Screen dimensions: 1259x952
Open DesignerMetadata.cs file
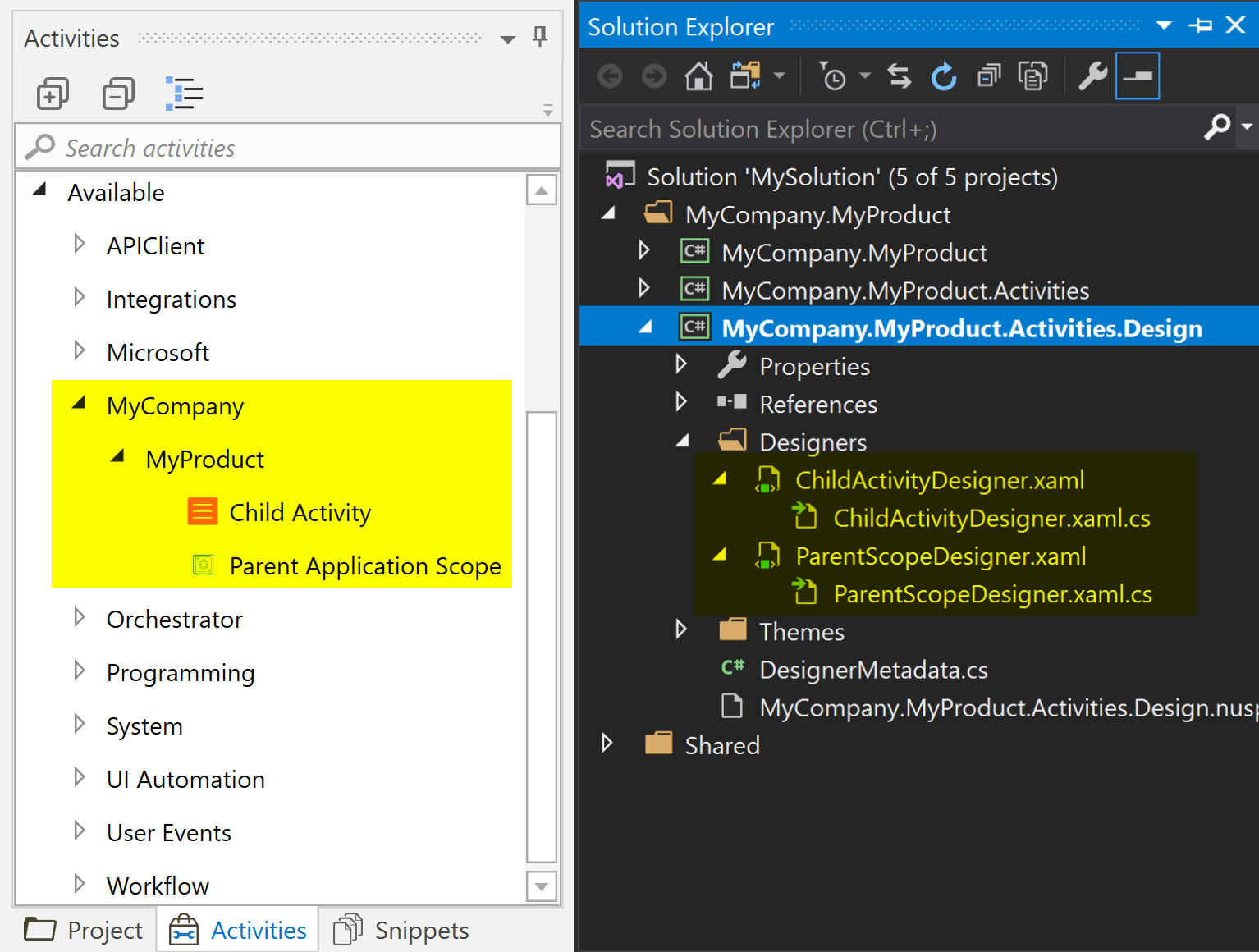[873, 670]
